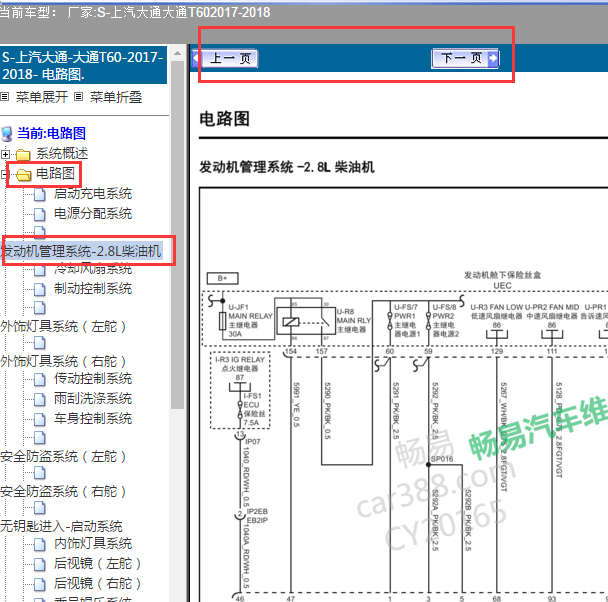Click the 菜单折叠 list icon
The width and height of the screenshot is (608, 602).
pos(78,97)
